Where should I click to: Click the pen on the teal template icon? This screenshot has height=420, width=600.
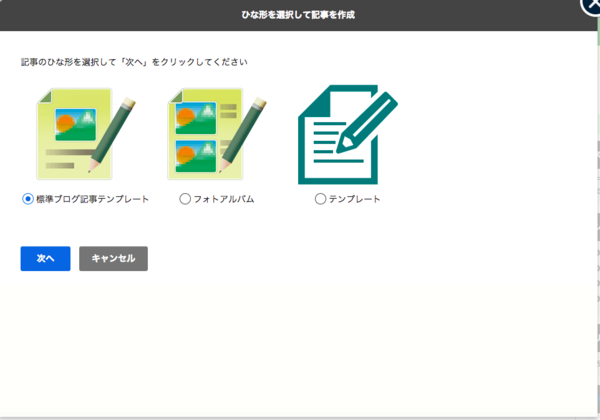pyautogui.click(x=366, y=122)
